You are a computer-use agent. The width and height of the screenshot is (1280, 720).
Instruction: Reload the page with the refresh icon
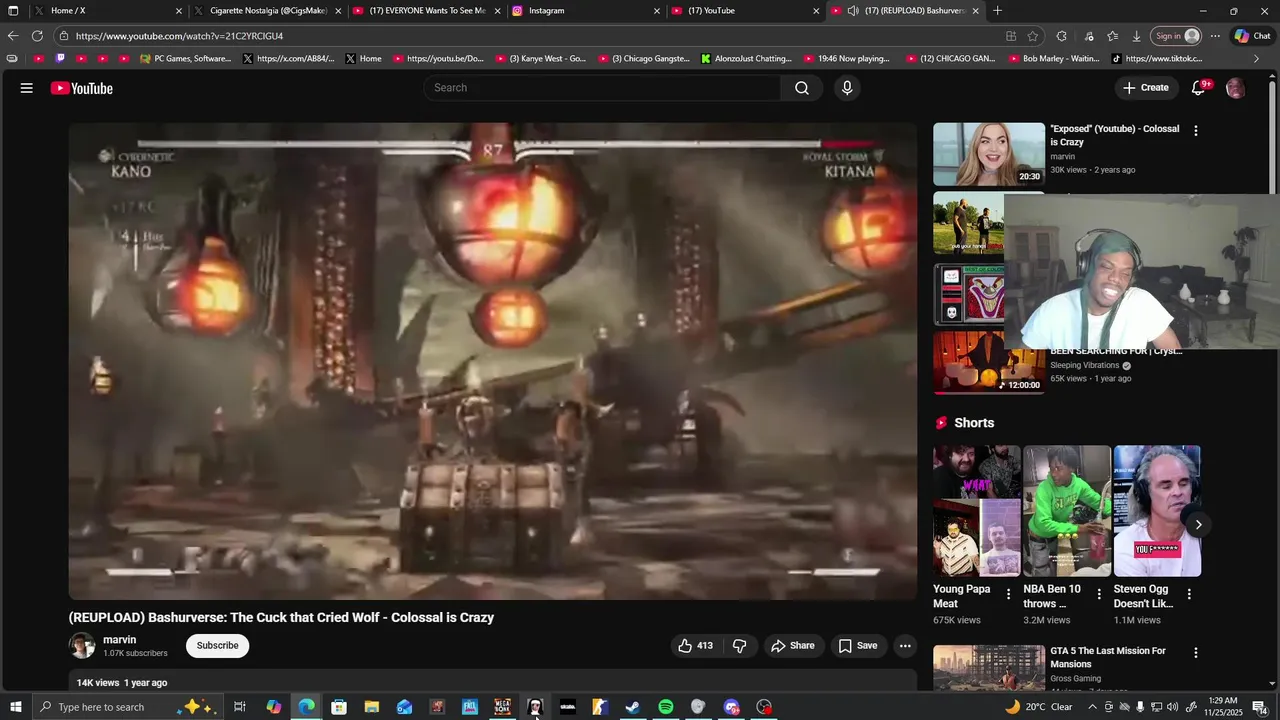(x=37, y=36)
